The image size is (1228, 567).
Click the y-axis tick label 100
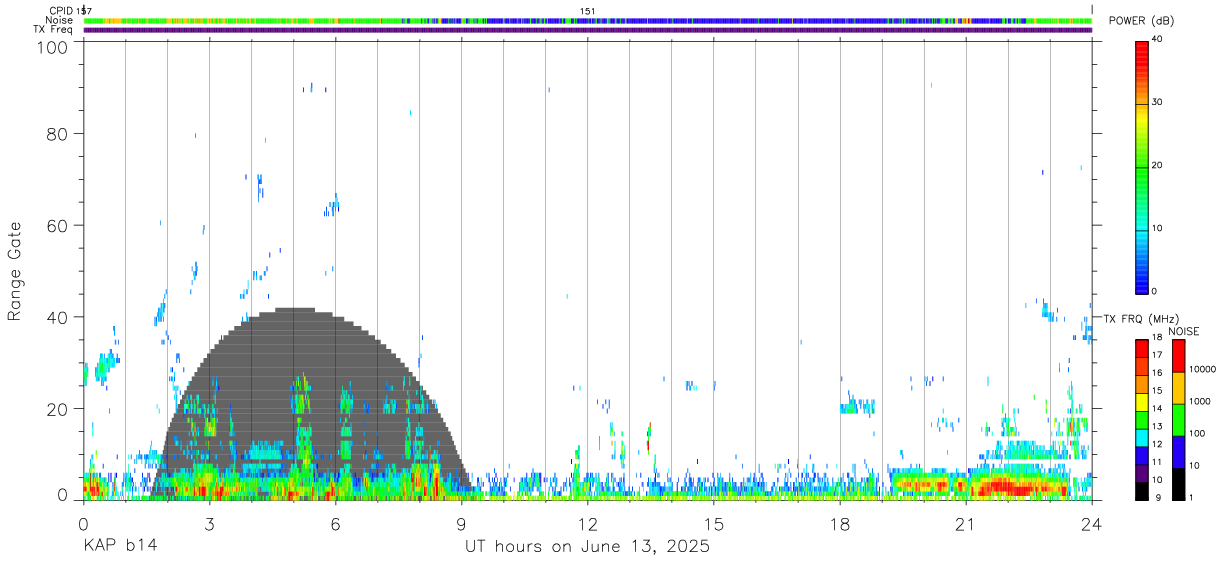click(51, 46)
